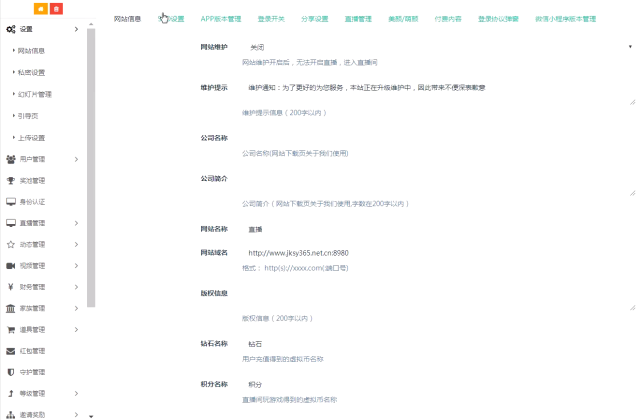This screenshot has width=641, height=420.
Task: Click the red trash icon button
Action: [56, 9]
